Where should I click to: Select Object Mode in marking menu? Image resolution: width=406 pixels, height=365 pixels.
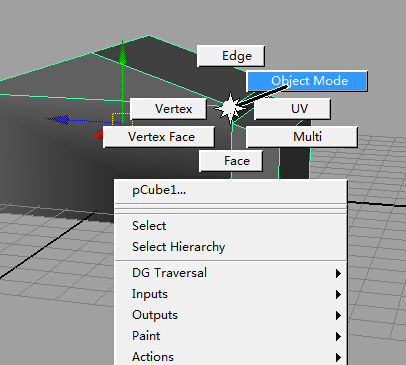307,81
